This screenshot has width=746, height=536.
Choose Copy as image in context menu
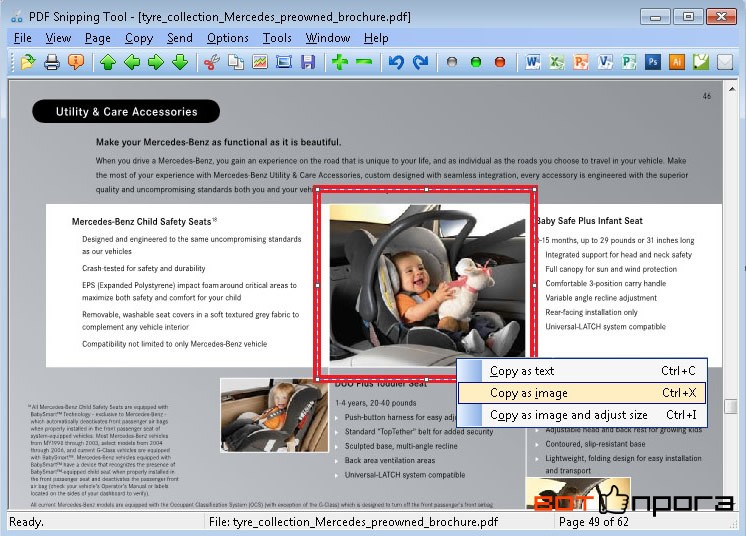coord(582,393)
